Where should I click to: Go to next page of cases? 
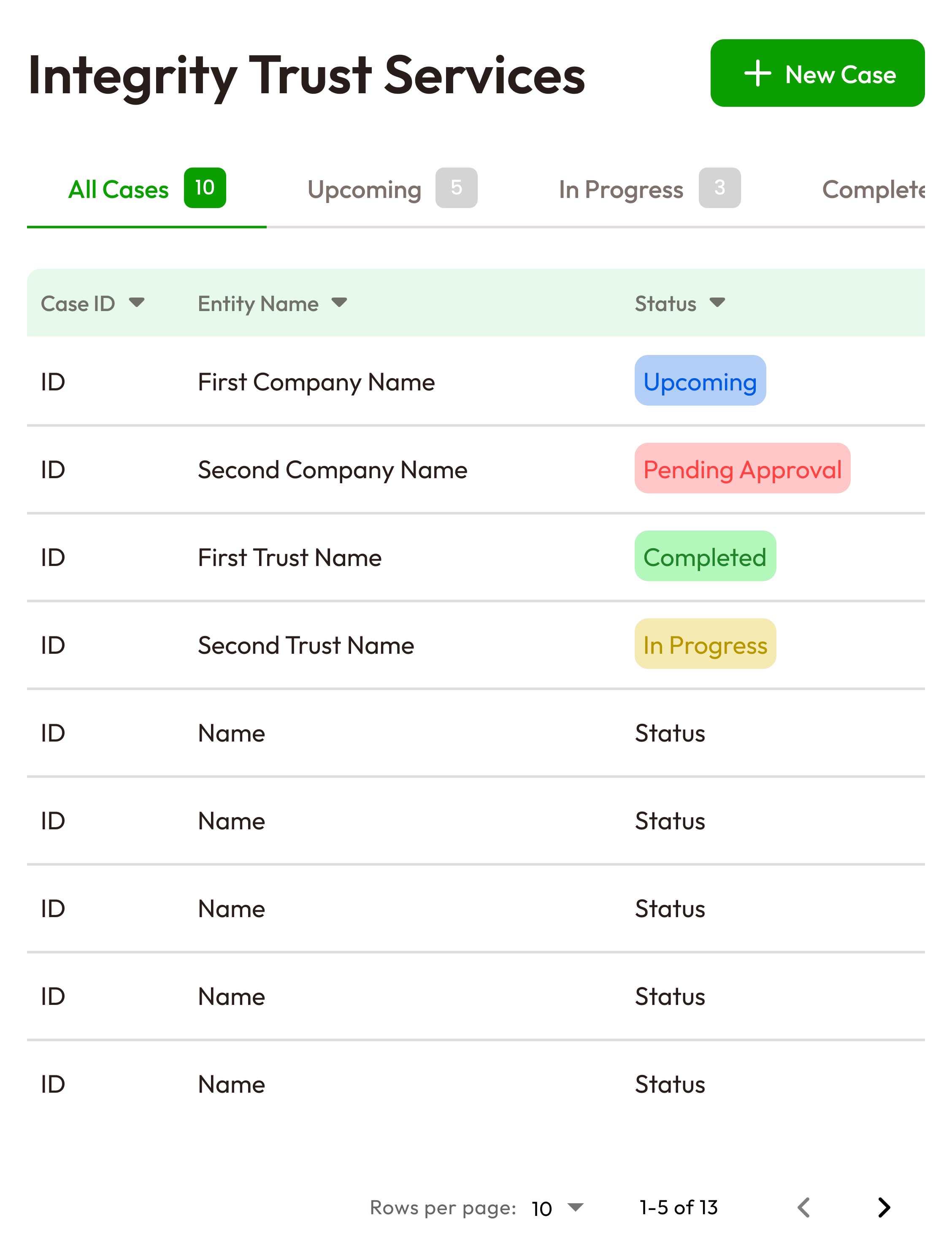tap(884, 1207)
